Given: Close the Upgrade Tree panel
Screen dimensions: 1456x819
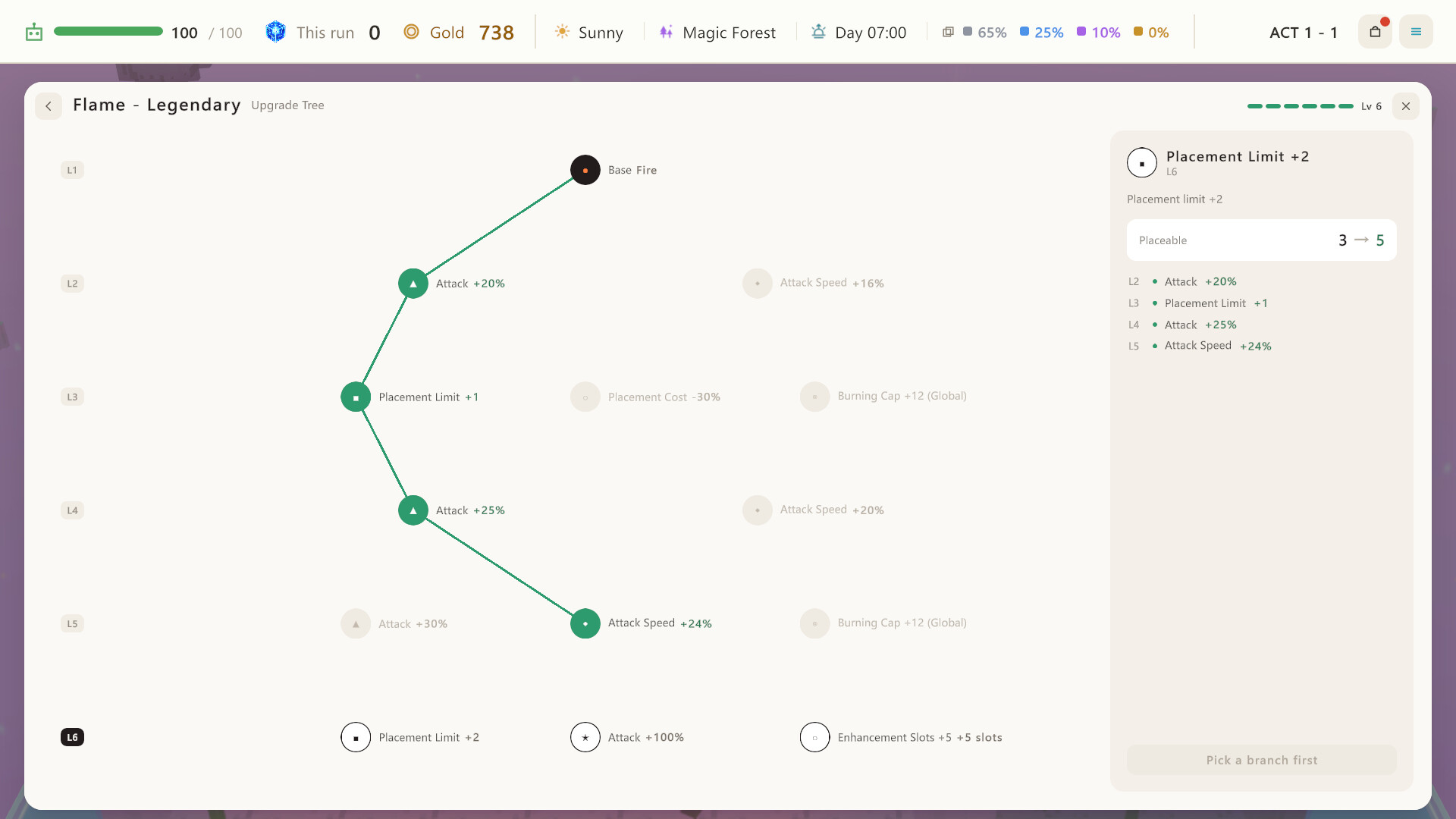Looking at the screenshot, I should pyautogui.click(x=1406, y=106).
